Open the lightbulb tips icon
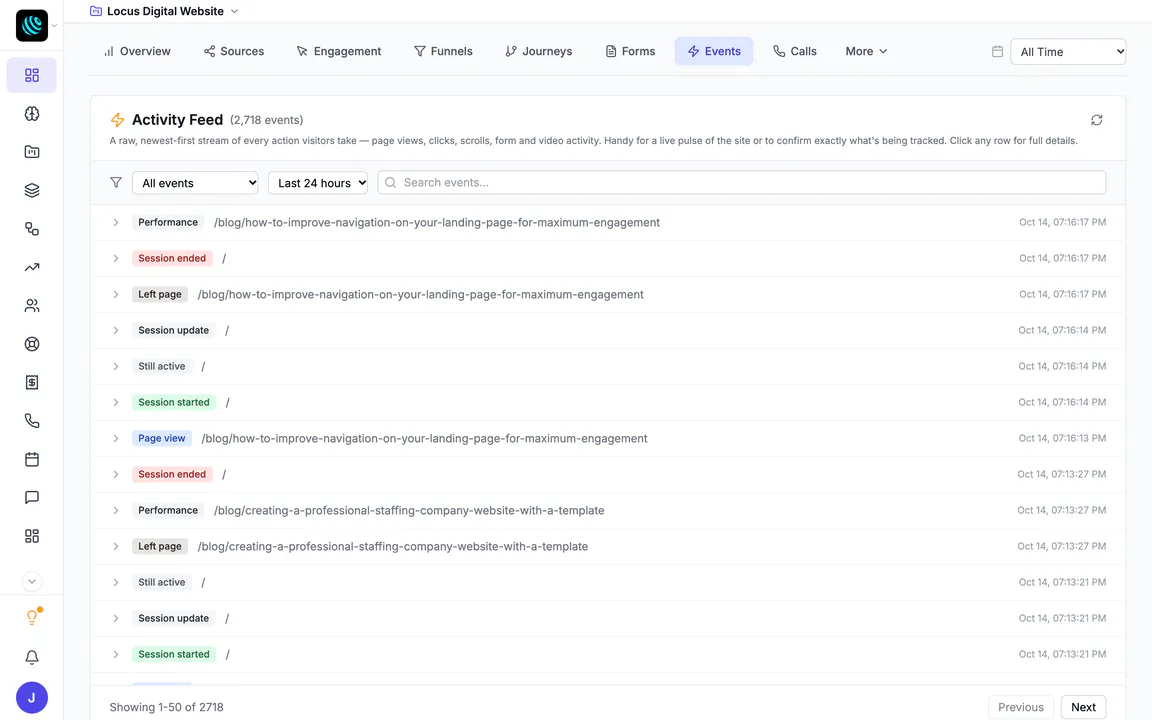The width and height of the screenshot is (1152, 720). (32, 617)
